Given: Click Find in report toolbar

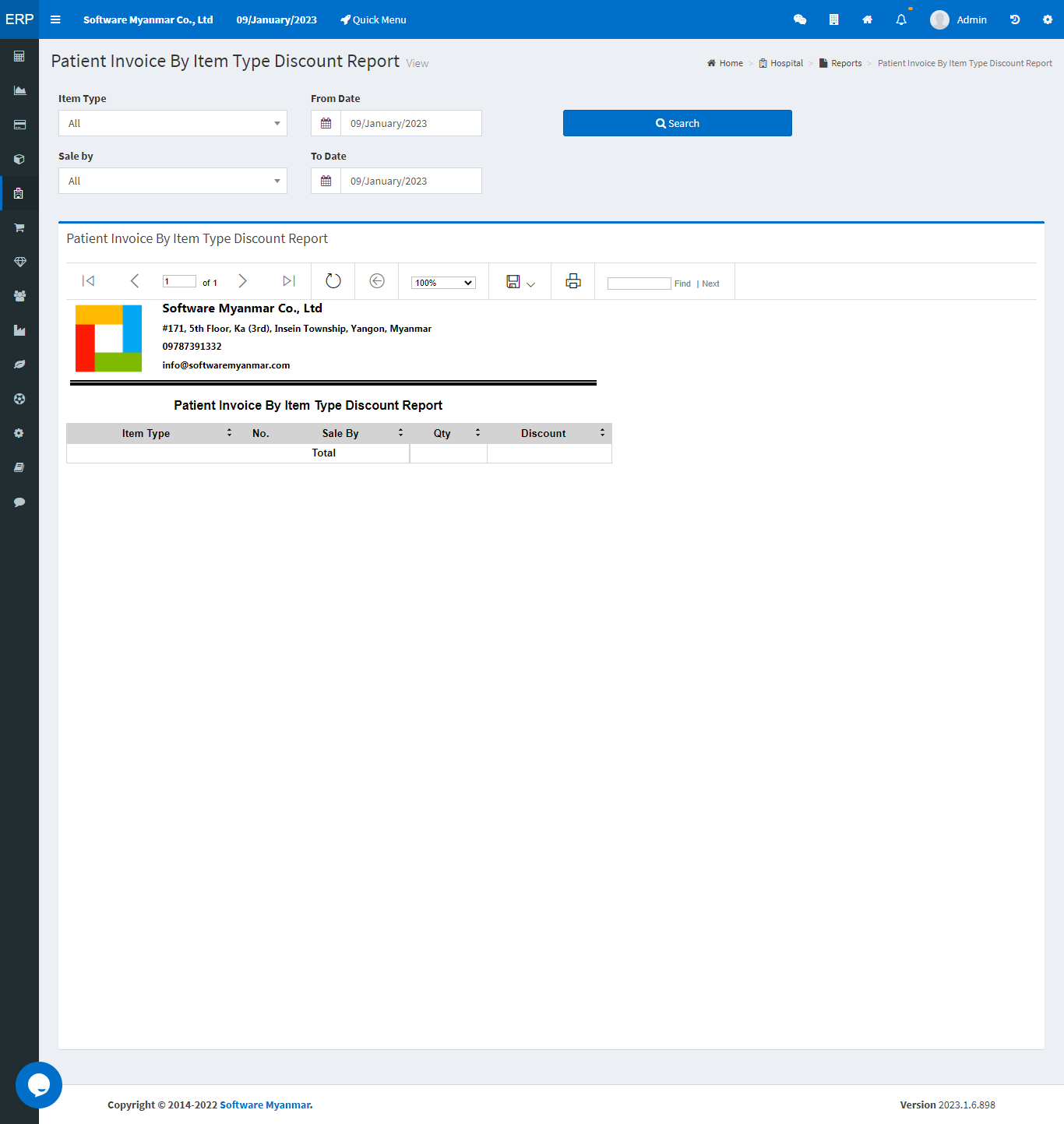Looking at the screenshot, I should coord(682,284).
